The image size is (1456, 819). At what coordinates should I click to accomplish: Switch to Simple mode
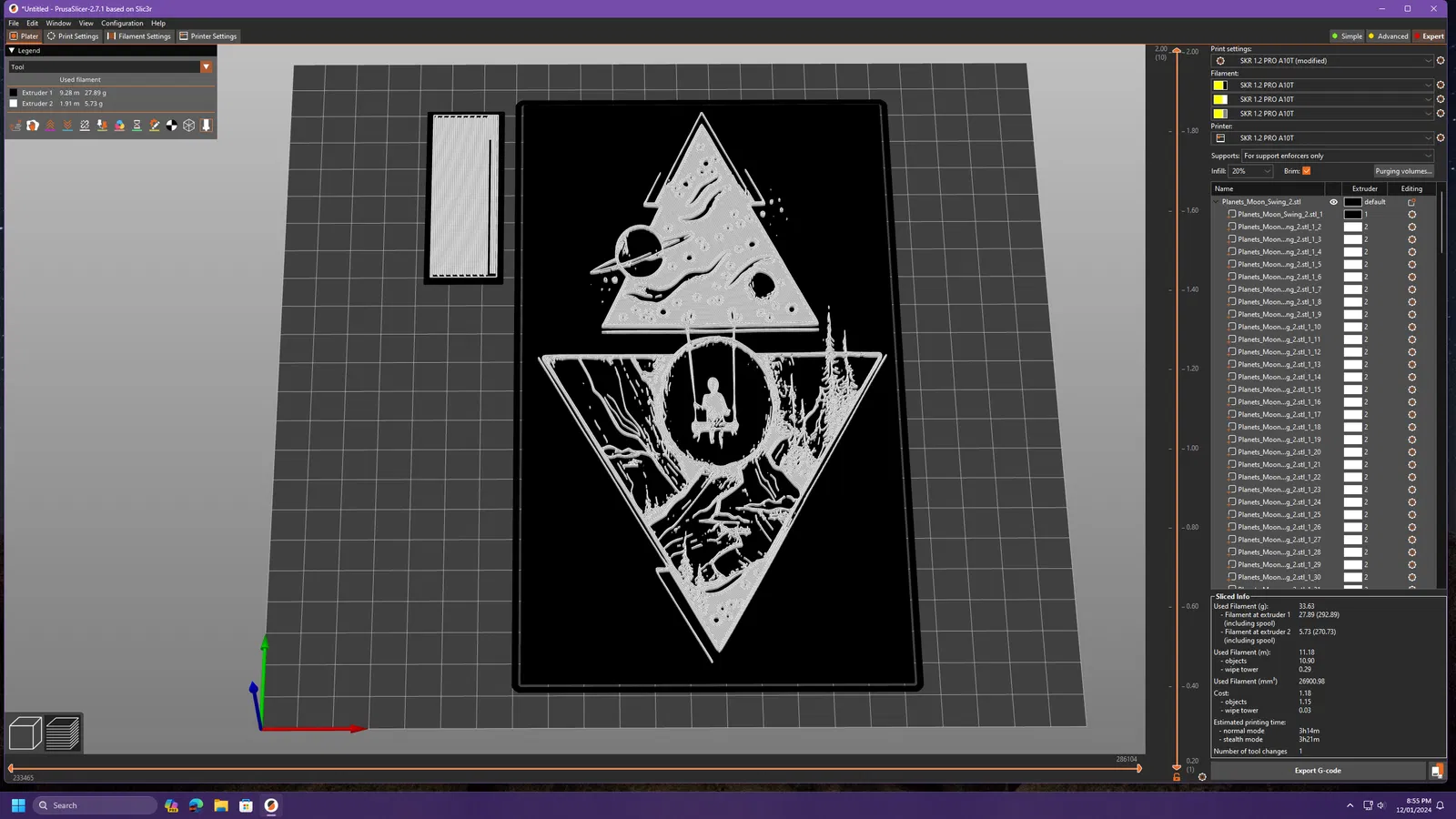pyautogui.click(x=1347, y=36)
